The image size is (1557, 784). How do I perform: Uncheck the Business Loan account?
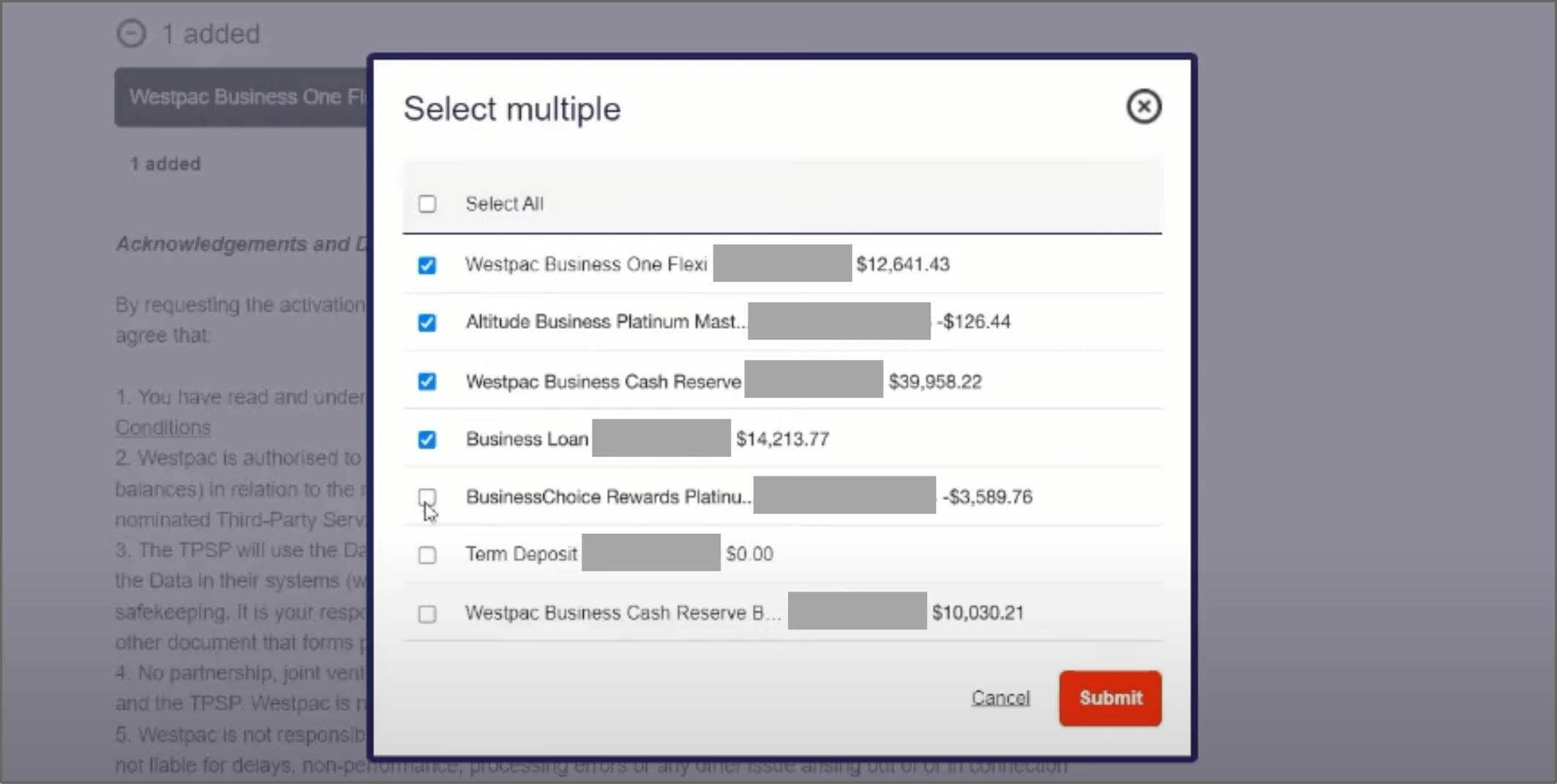(x=427, y=439)
